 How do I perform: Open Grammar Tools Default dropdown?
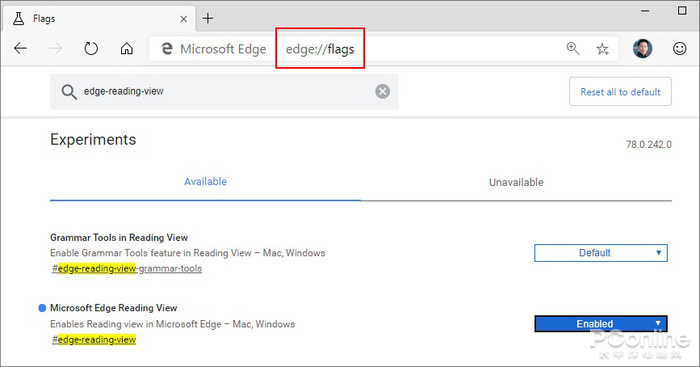601,253
